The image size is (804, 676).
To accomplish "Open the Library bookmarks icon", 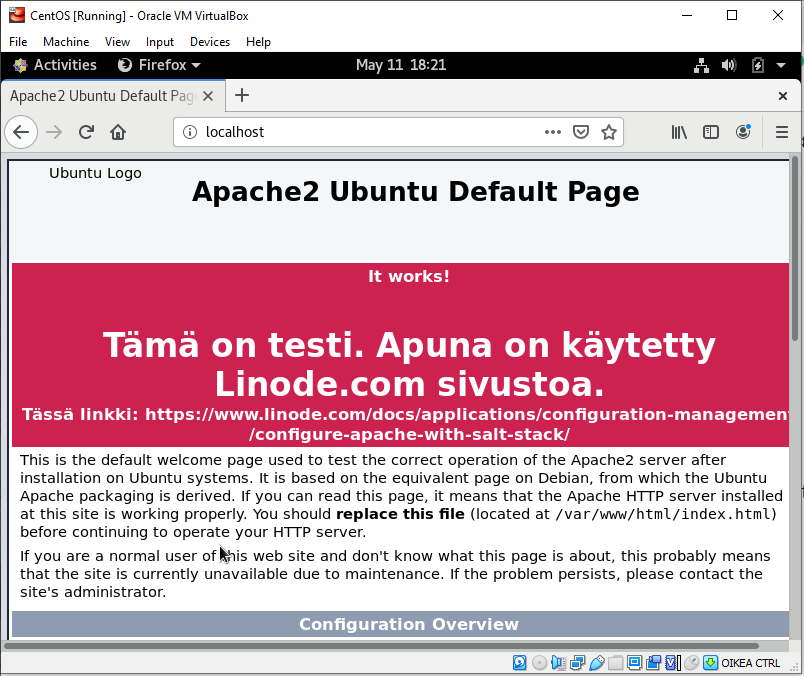I will coord(679,132).
